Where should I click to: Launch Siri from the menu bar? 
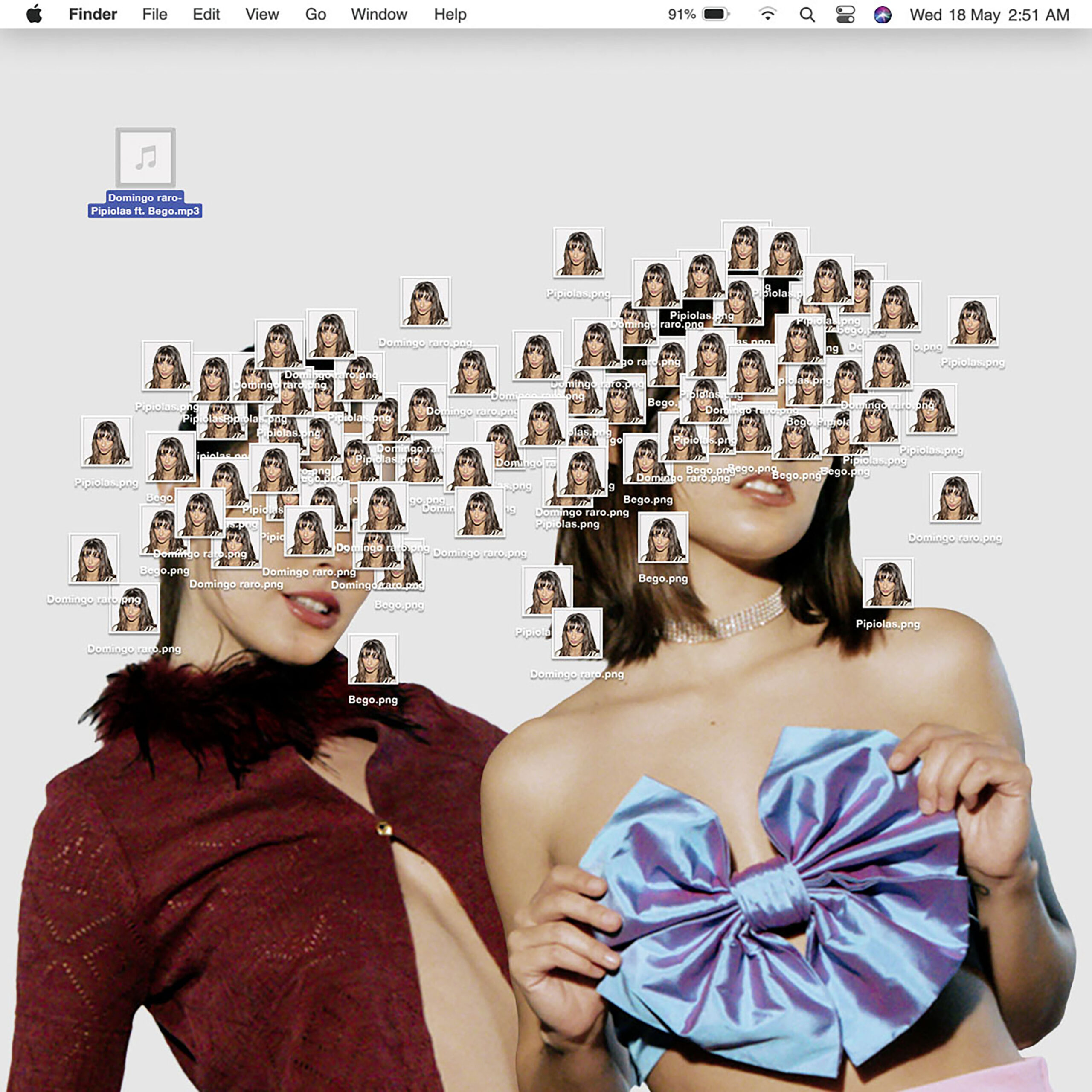pos(882,14)
